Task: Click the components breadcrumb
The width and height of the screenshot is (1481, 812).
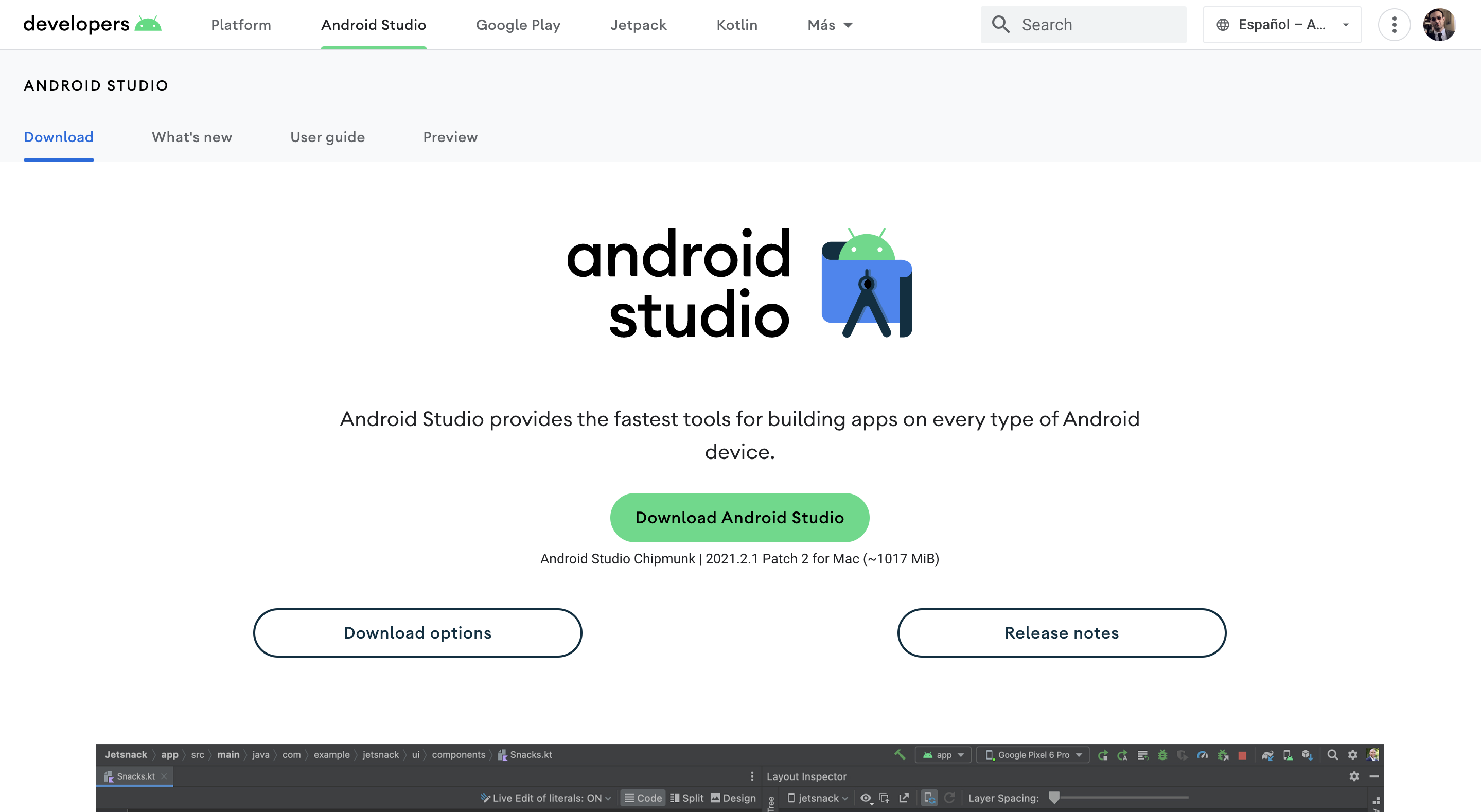Action: pyautogui.click(x=458, y=755)
